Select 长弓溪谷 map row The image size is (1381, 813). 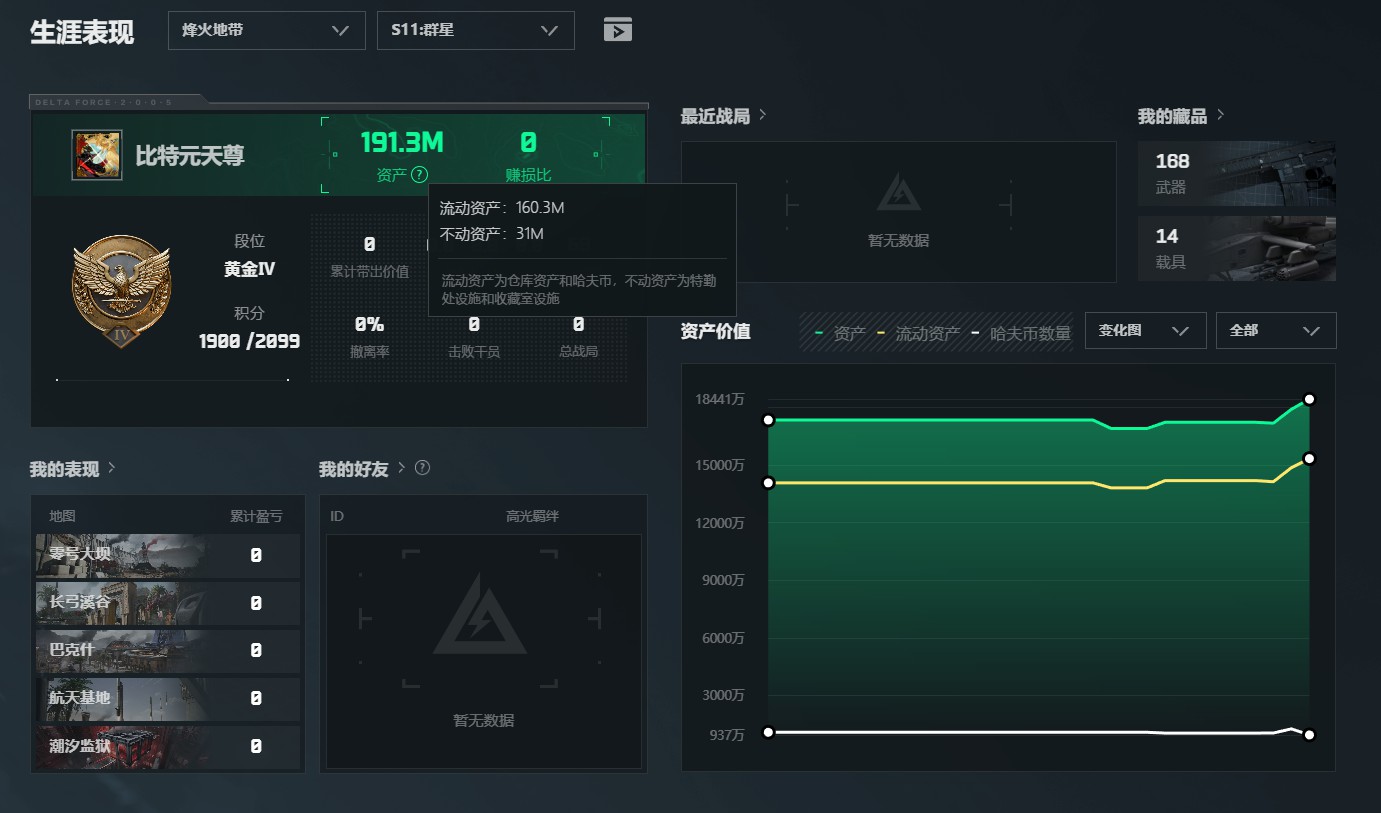pyautogui.click(x=168, y=603)
